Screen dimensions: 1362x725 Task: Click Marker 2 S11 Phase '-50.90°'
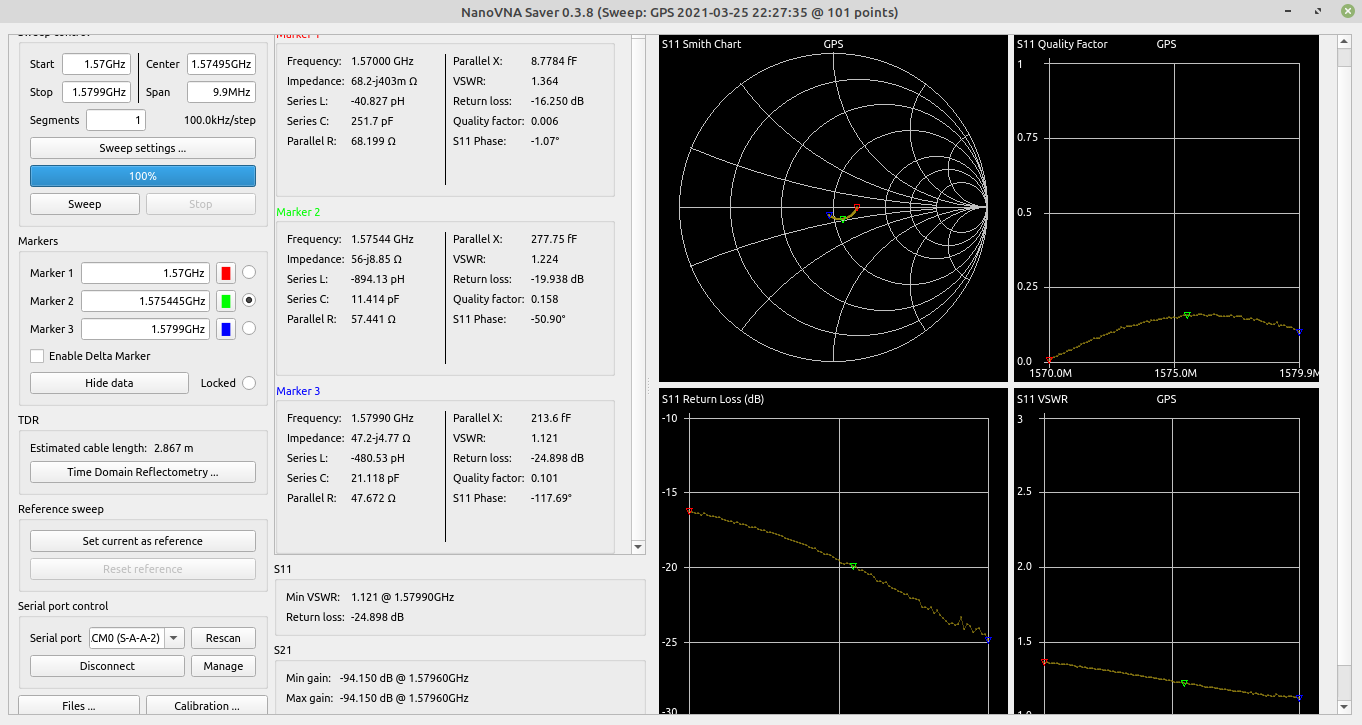tap(548, 319)
